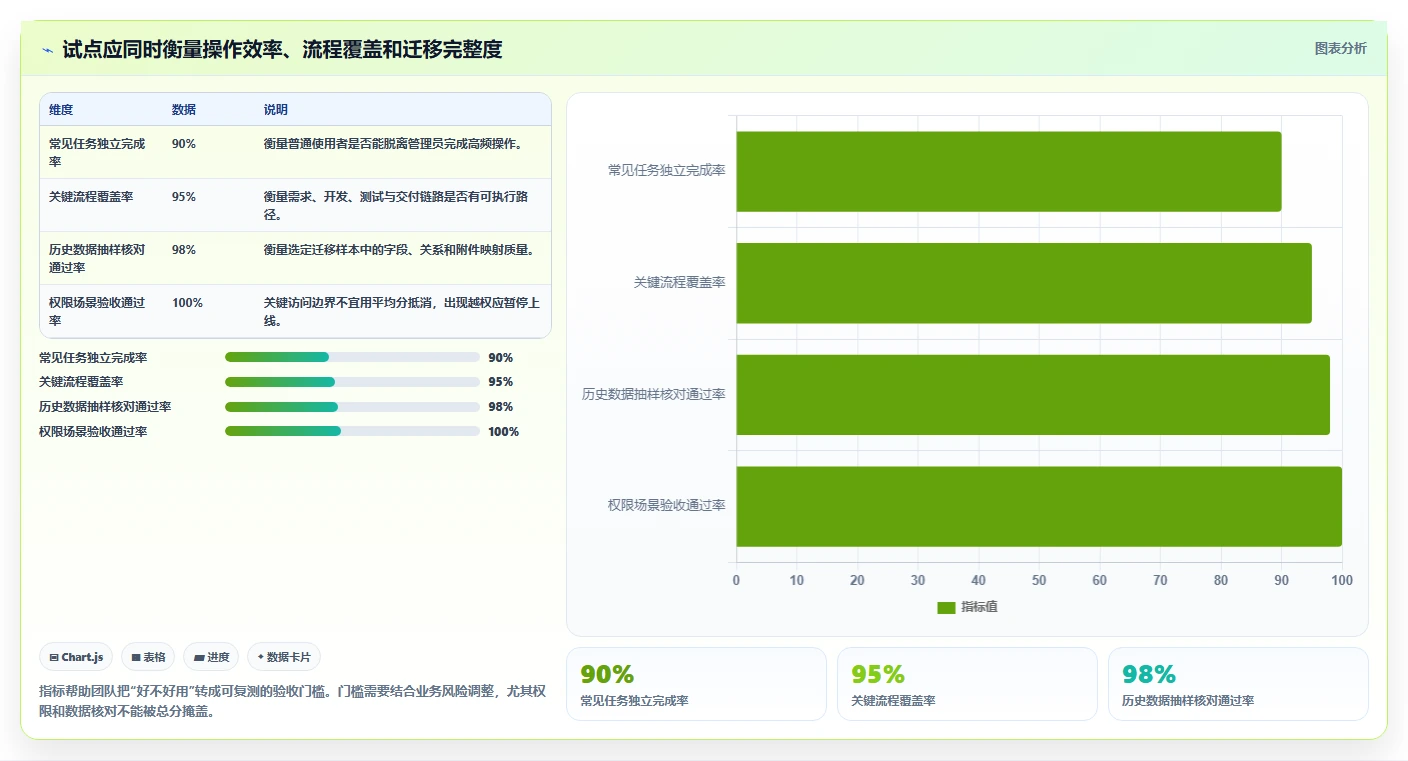Image resolution: width=1408 pixels, height=761 pixels.
Task: Open the 90% 常见任务独立完成率 data card
Action: (696, 684)
